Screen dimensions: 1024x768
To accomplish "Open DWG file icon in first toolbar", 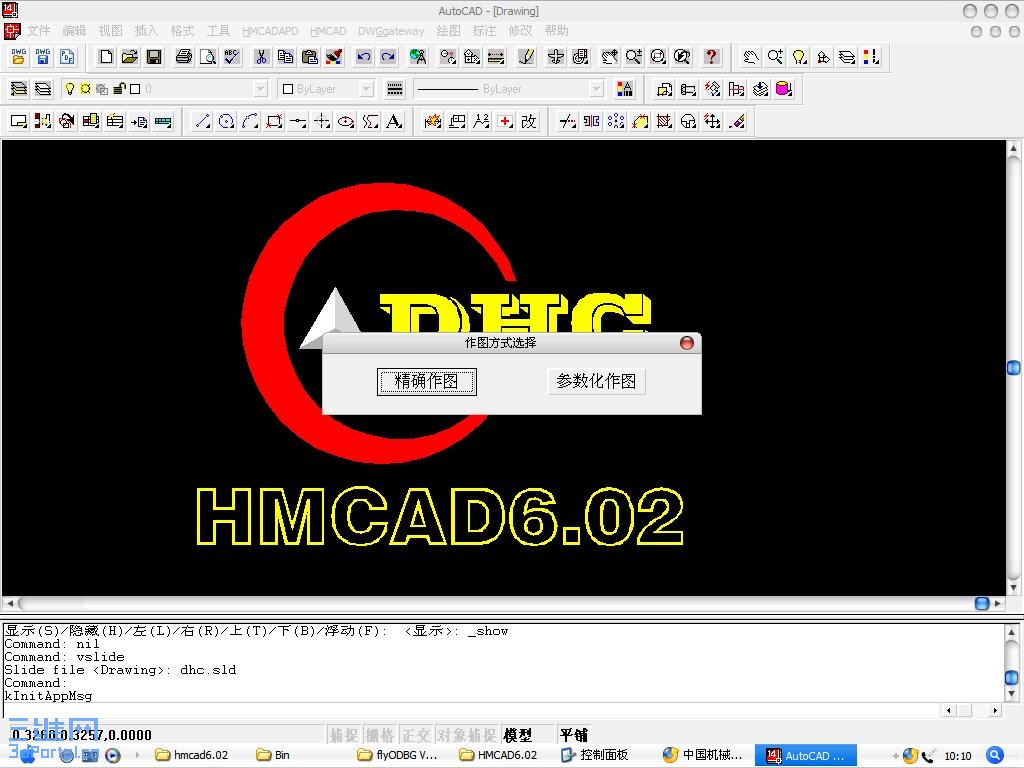I will pyautogui.click(x=18, y=57).
